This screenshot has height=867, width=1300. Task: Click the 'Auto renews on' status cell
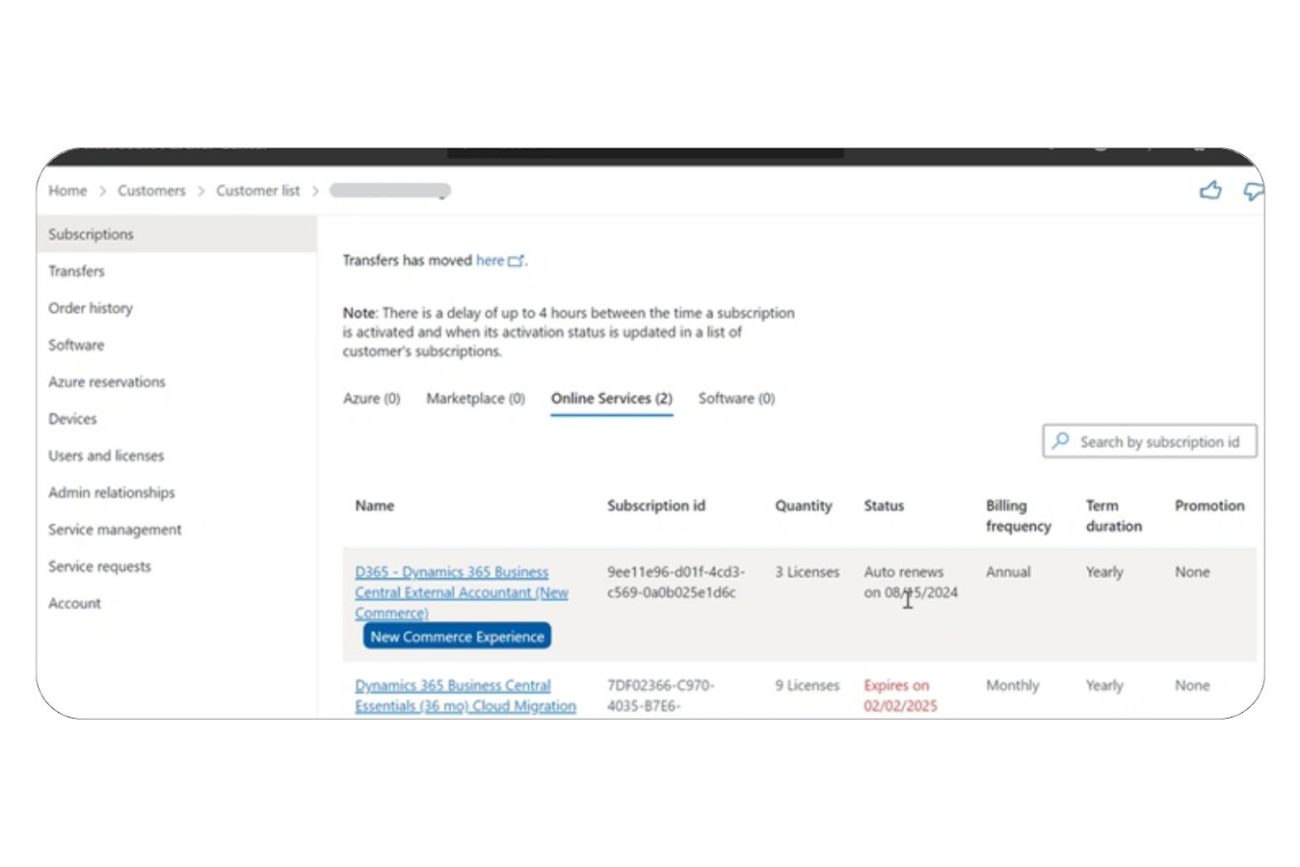(911, 582)
